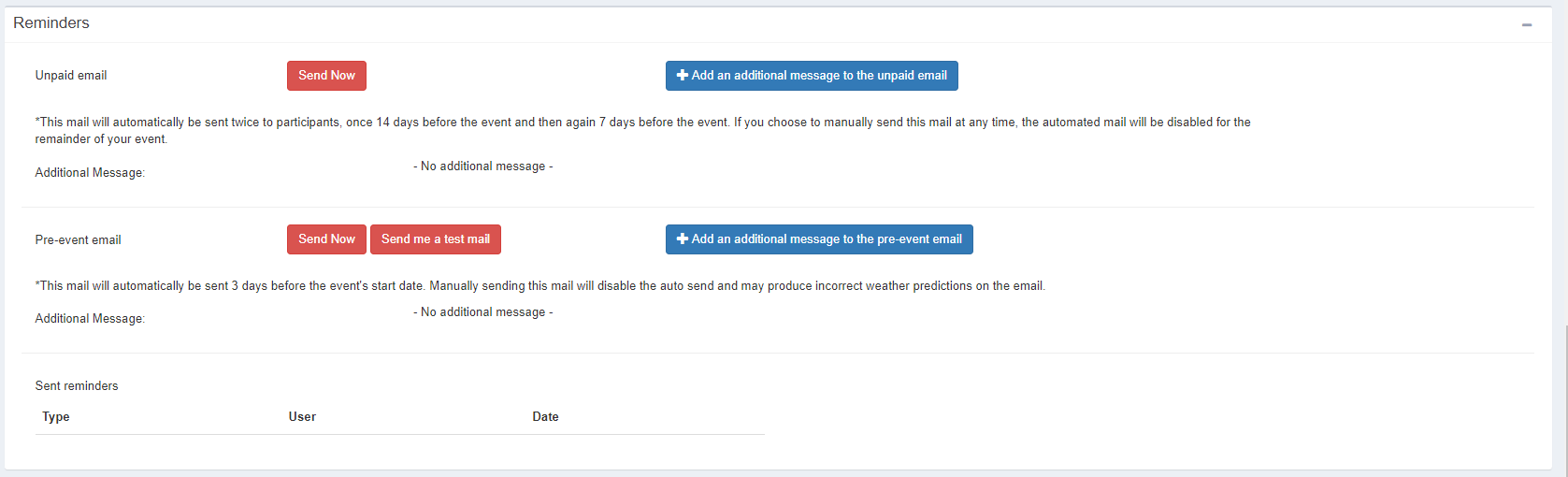Click 'No additional message' under Pre-event email
1568x477 pixels.
tap(483, 312)
